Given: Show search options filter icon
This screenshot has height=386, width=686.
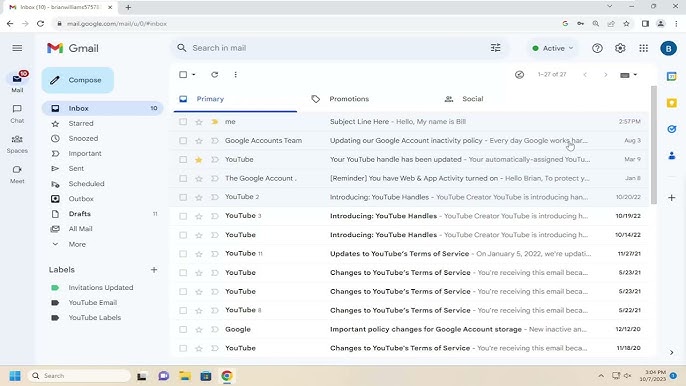Looking at the screenshot, I should pyautogui.click(x=496, y=48).
